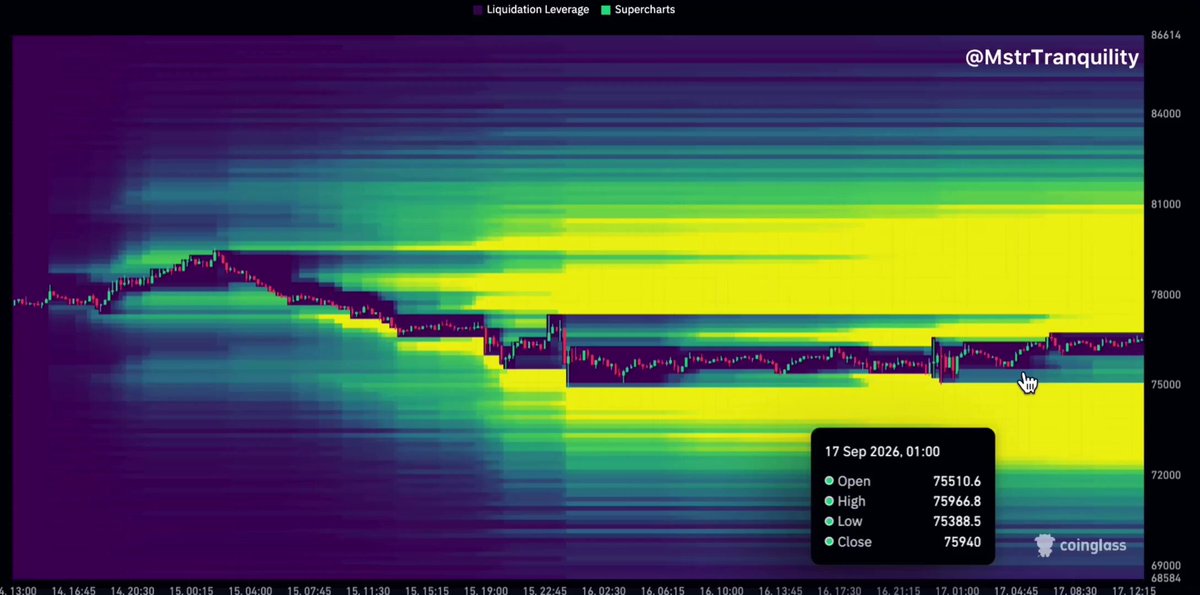Click the 17, 08:30 time axis label
The image size is (1200, 595).
tap(1075, 590)
